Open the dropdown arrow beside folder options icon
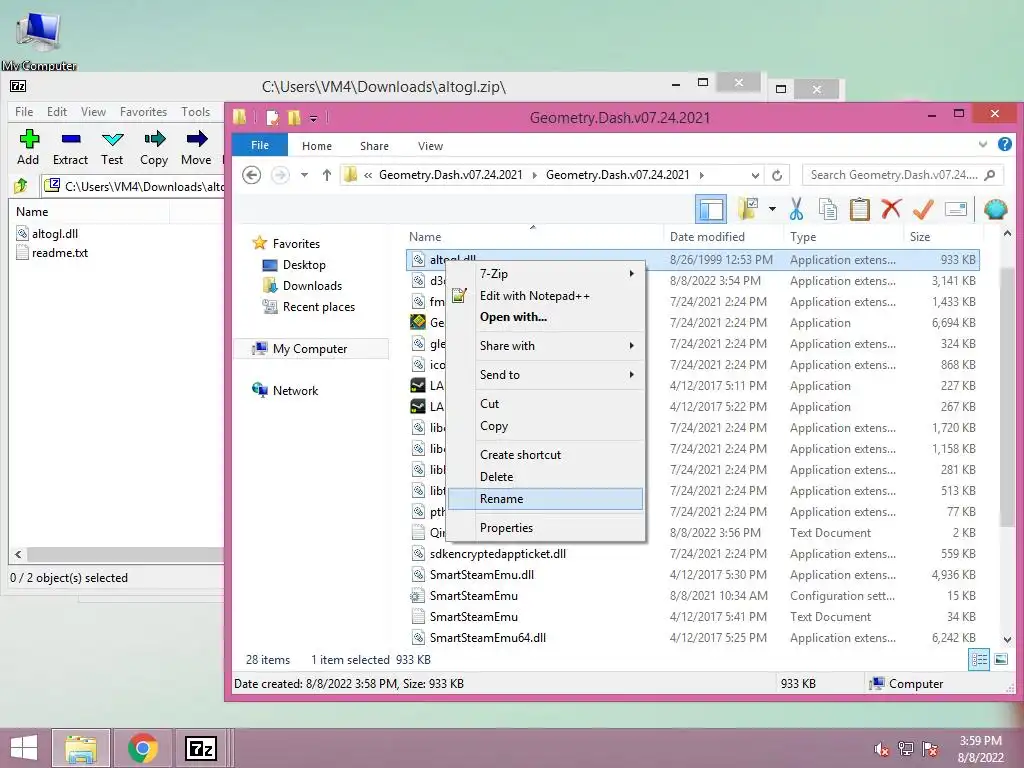The height and width of the screenshot is (768, 1024). pyautogui.click(x=772, y=209)
